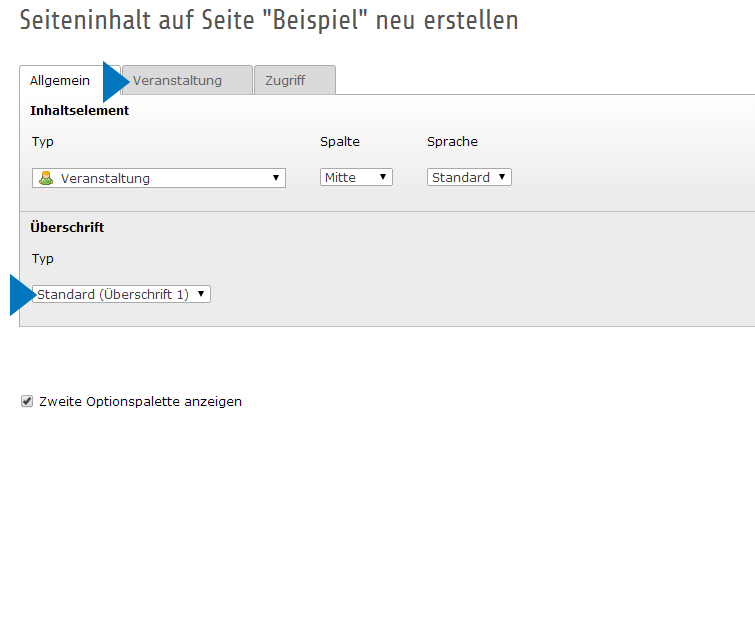Viewport: 755px width, 620px height.
Task: Click the Inhaltselement section heading
Action: pos(80,110)
